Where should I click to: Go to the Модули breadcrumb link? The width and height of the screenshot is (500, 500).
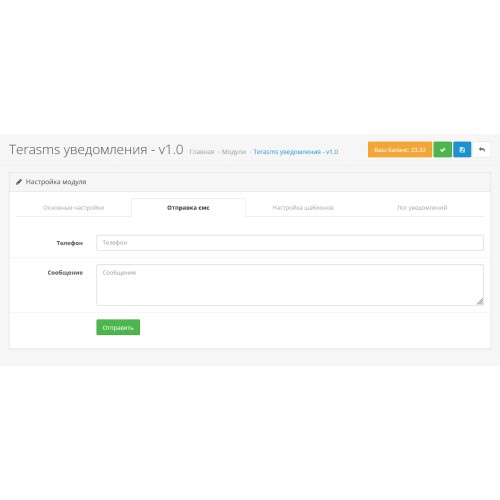234,152
